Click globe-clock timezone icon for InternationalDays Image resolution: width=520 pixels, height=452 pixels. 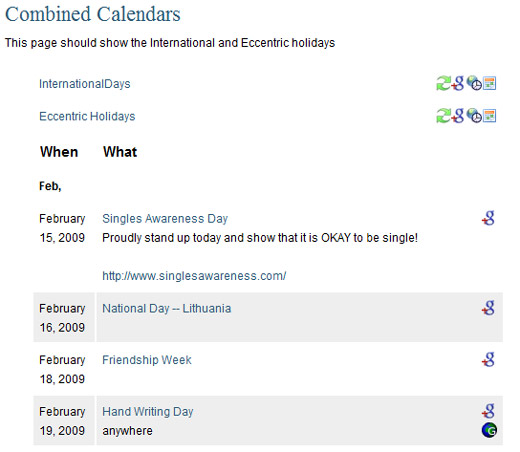click(x=474, y=83)
